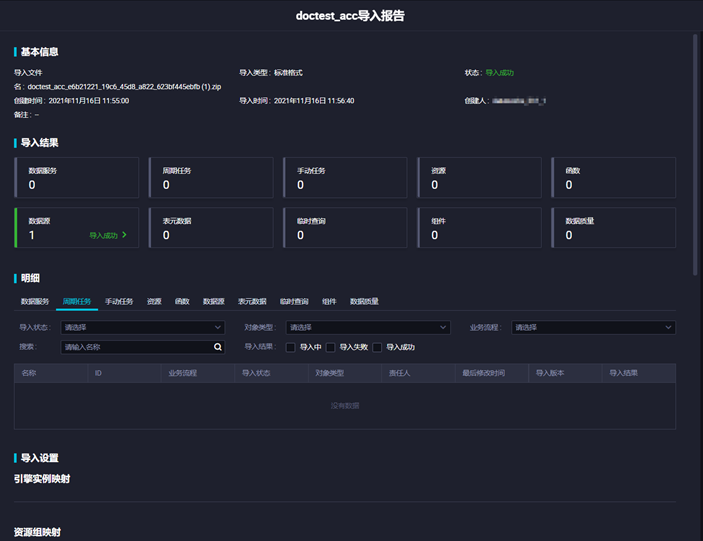Click the imported zip file name
The width and height of the screenshot is (703, 541).
click(x=124, y=87)
